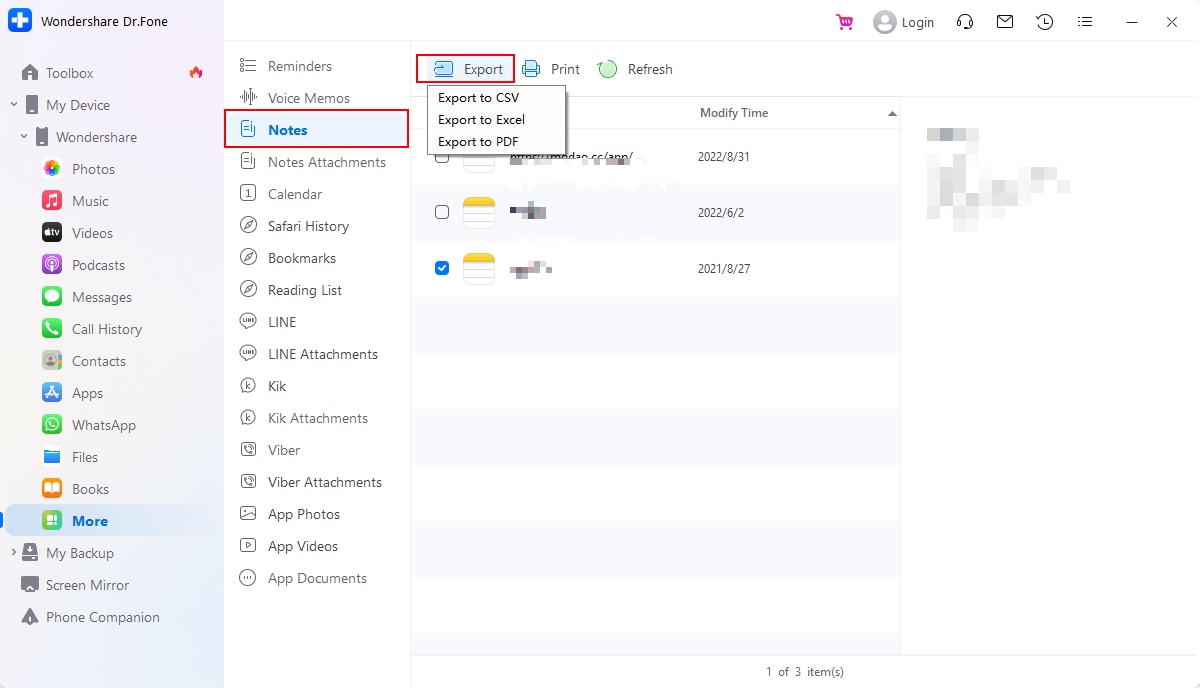This screenshot has height=688, width=1200.
Task: Click the flame icon beside Toolbox
Action: [x=196, y=72]
